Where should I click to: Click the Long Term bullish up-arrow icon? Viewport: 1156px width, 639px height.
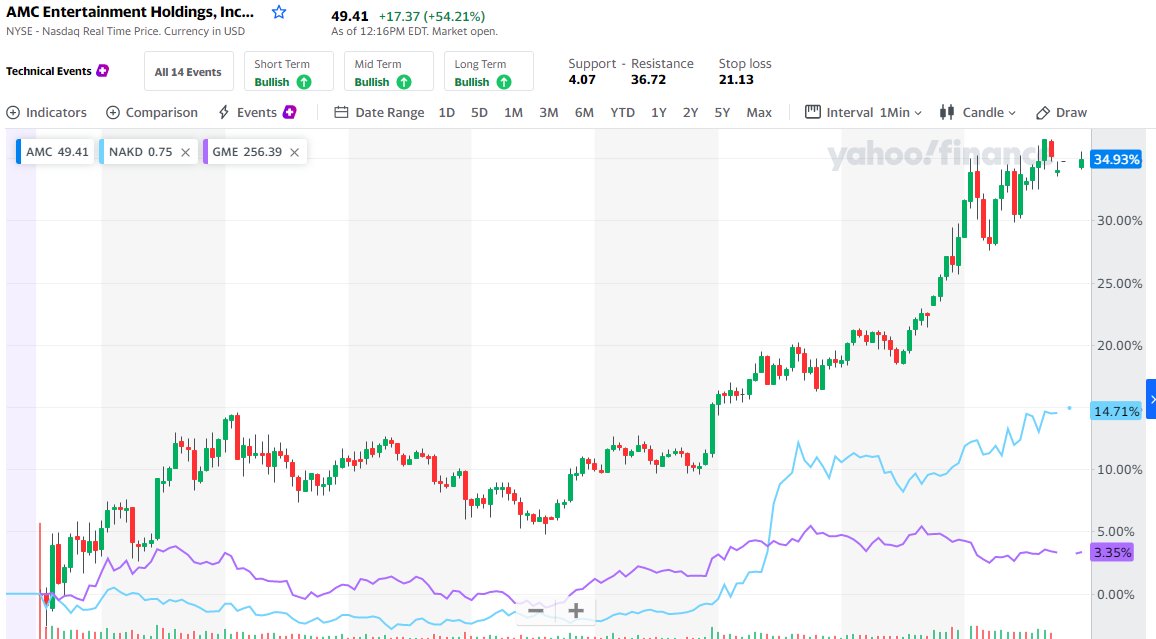point(504,82)
